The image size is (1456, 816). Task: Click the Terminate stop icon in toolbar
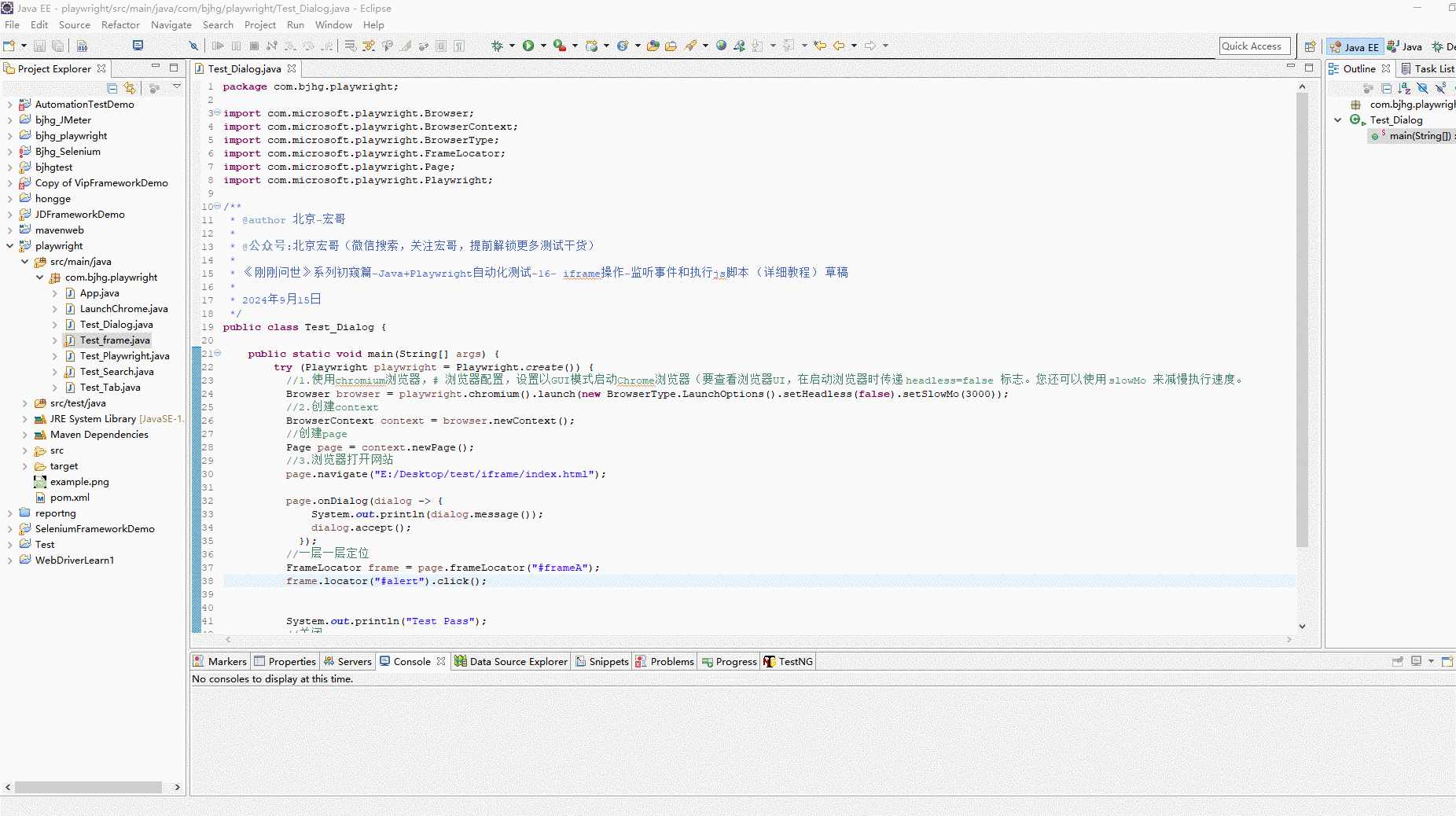(x=254, y=46)
